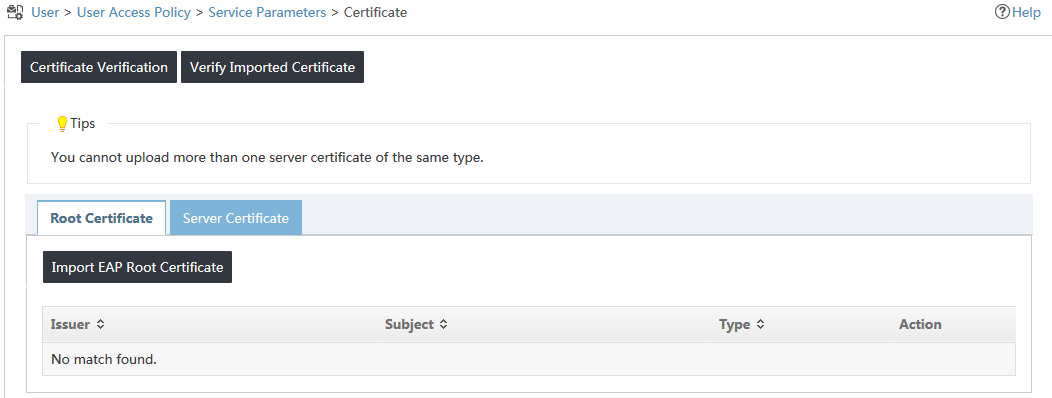The image size is (1052, 398).
Task: Click Verify Imported Certificate button
Action: coord(272,67)
